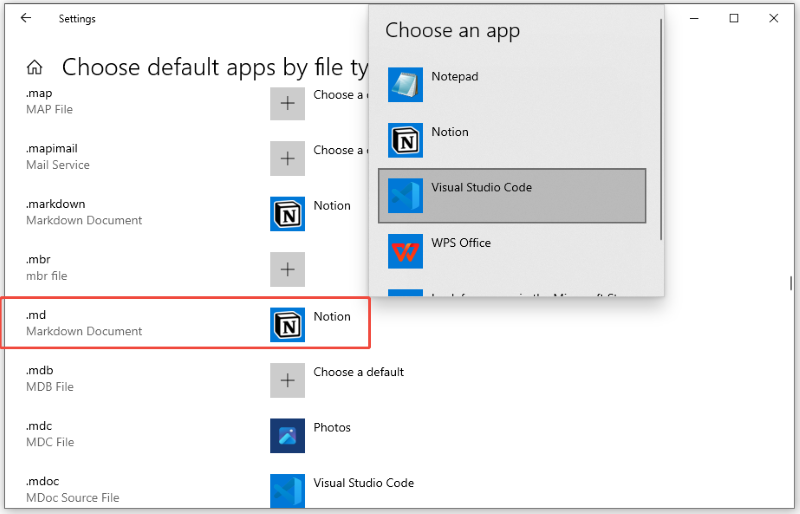Select Notepad icon in Choose an app
Image resolution: width=800 pixels, height=514 pixels.
click(x=405, y=85)
